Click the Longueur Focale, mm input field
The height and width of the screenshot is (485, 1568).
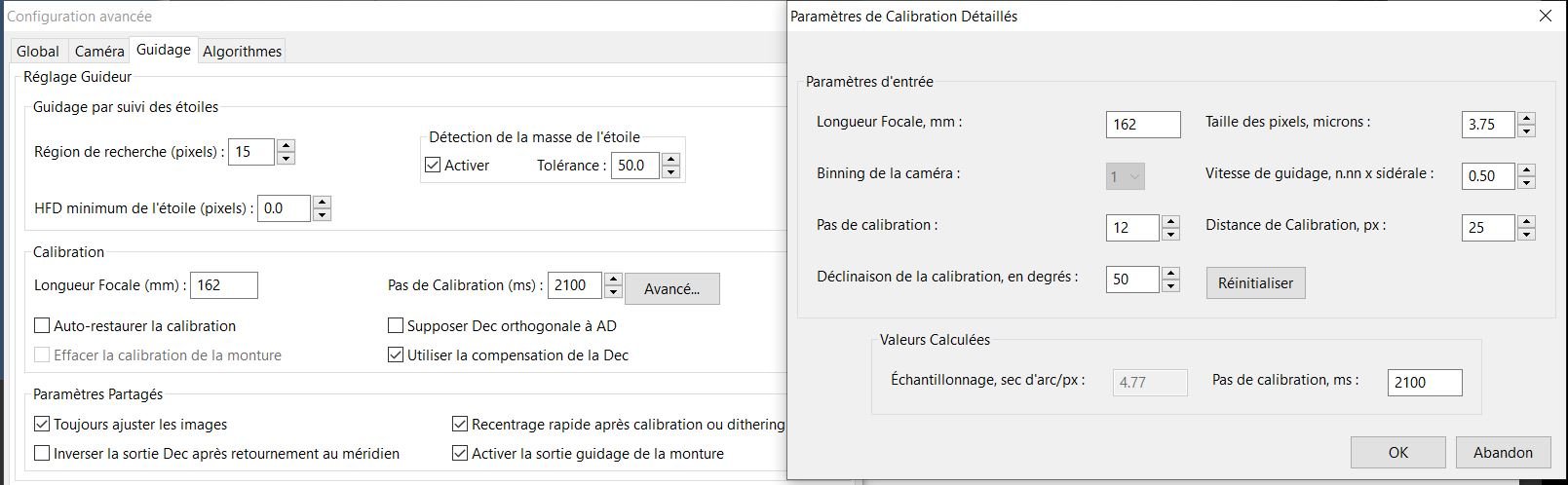click(1143, 125)
